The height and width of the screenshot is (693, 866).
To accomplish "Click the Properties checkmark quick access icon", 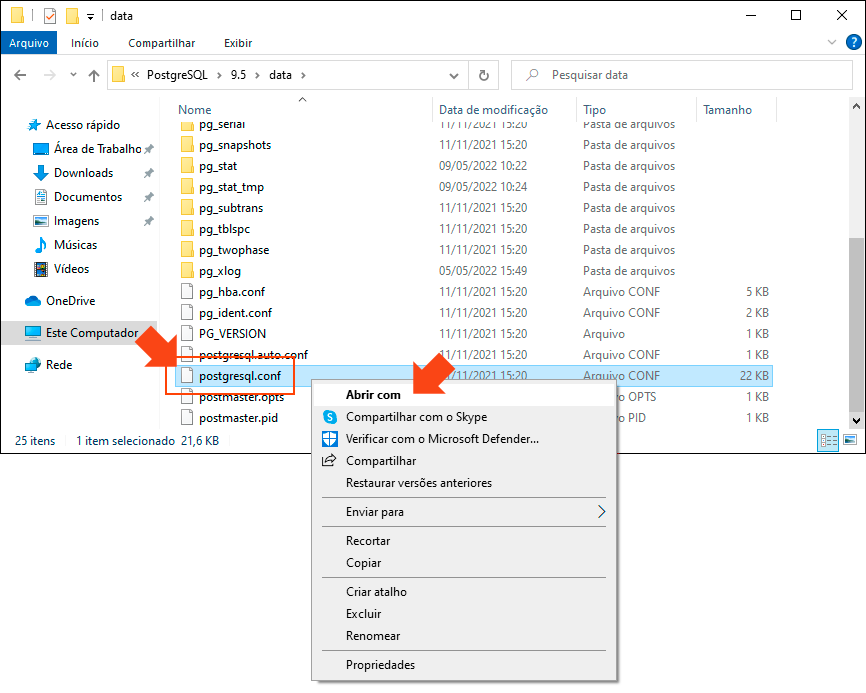I will coord(50,16).
